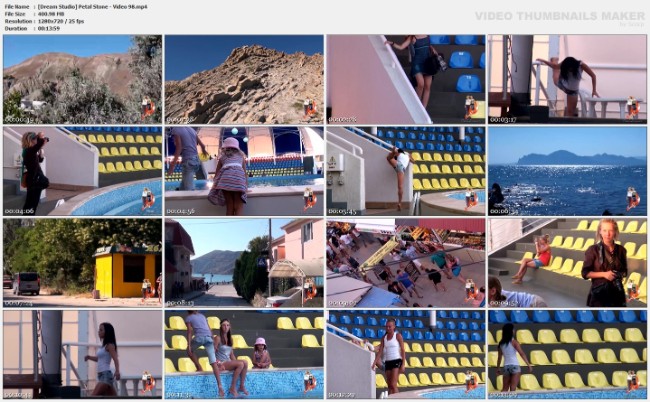This screenshot has height=402, width=650.
Task: Select the street leading to sea thumbnail
Action: [244, 263]
